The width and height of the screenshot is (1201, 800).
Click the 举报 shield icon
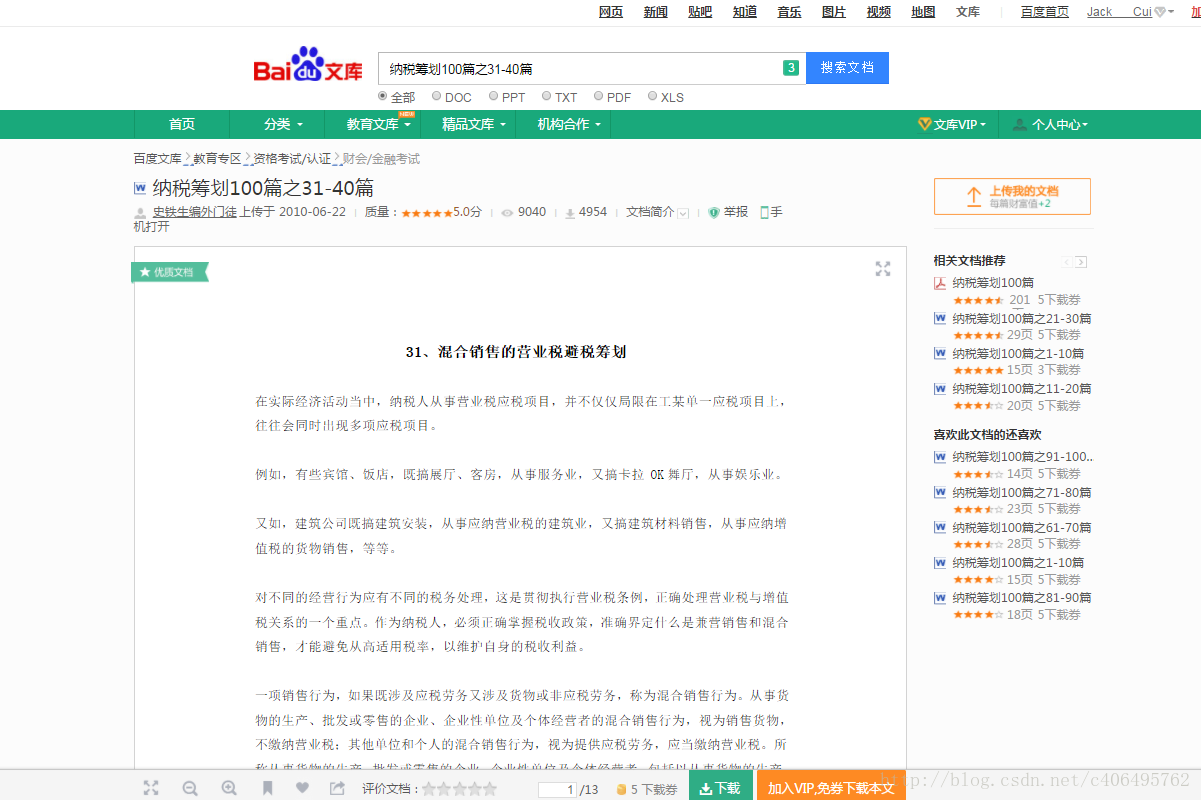click(714, 212)
